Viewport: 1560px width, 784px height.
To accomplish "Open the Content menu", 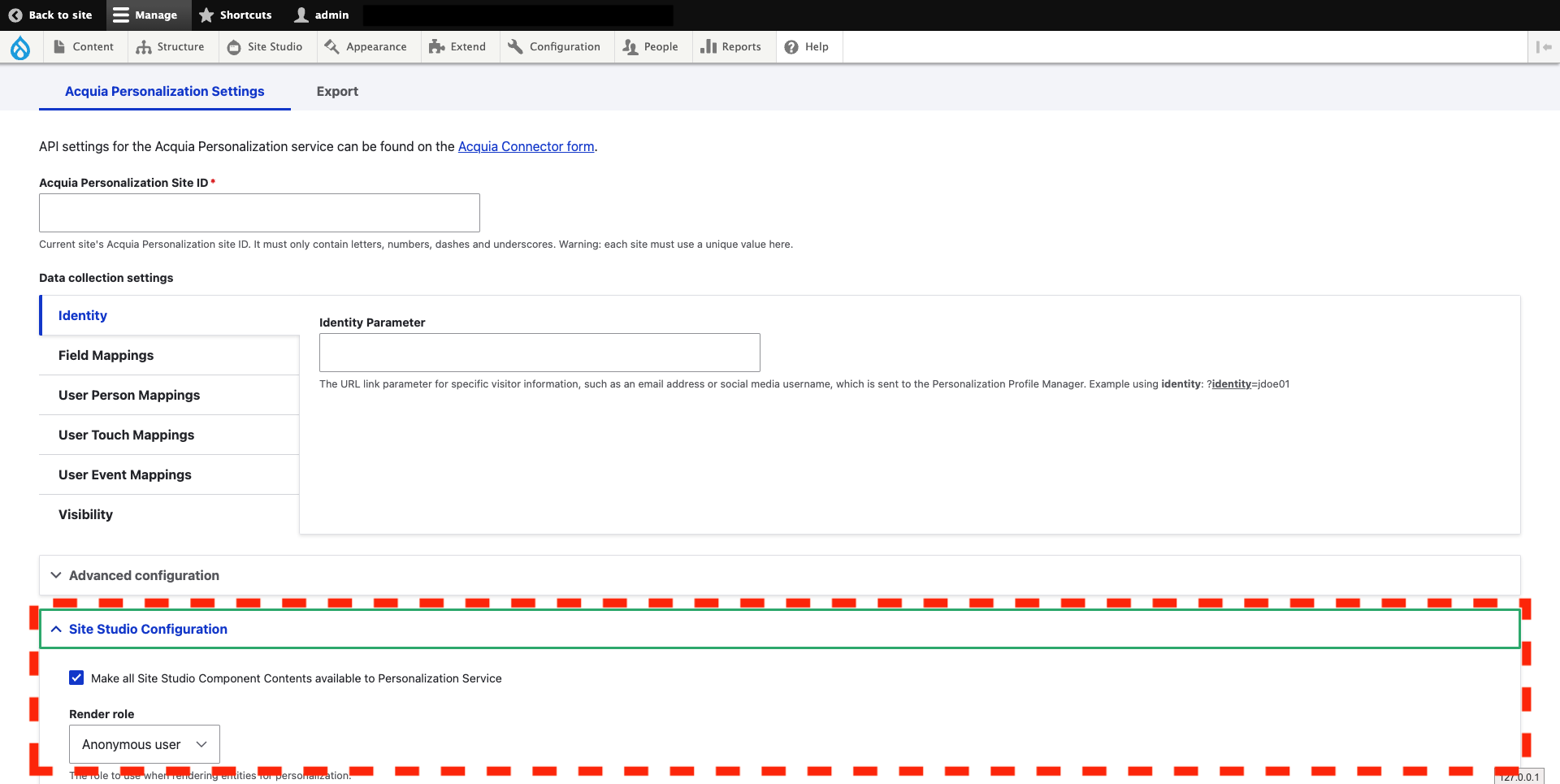I will 84,47.
